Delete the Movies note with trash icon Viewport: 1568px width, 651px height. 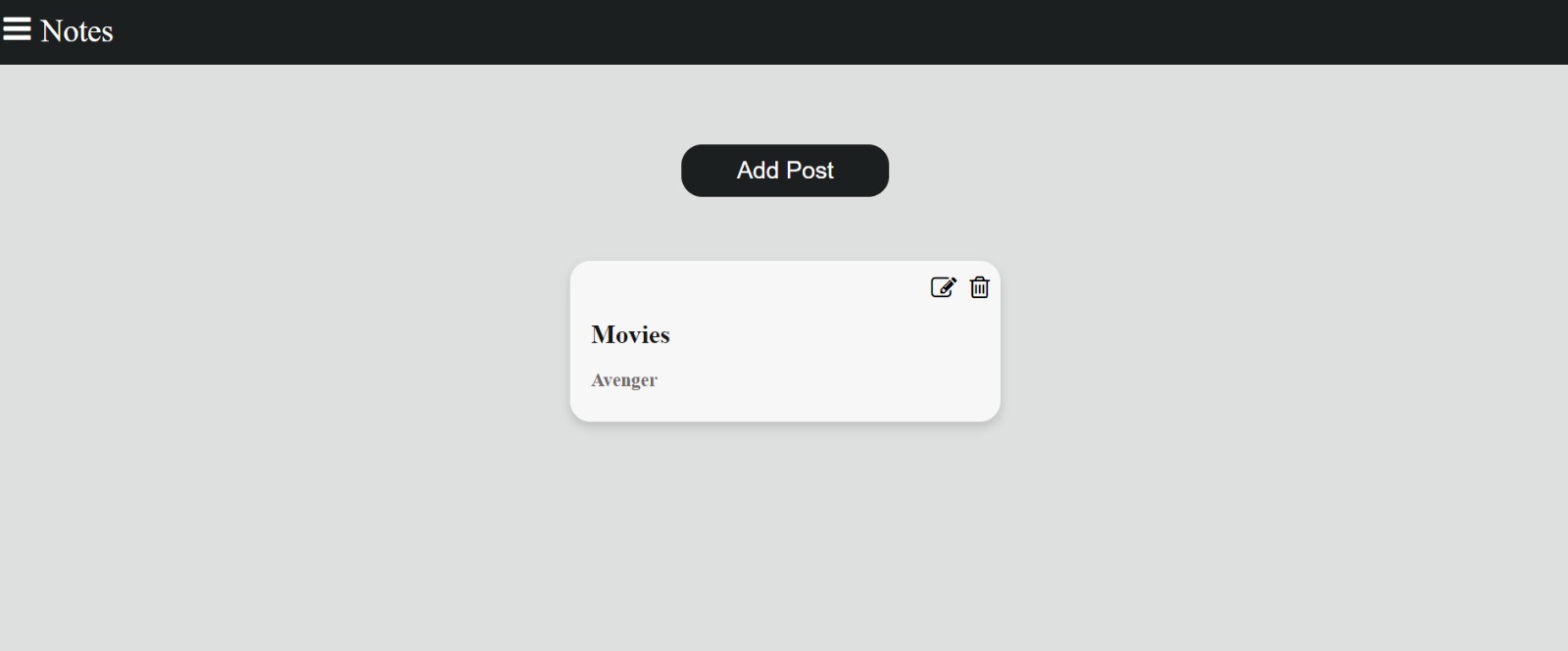pos(979,287)
